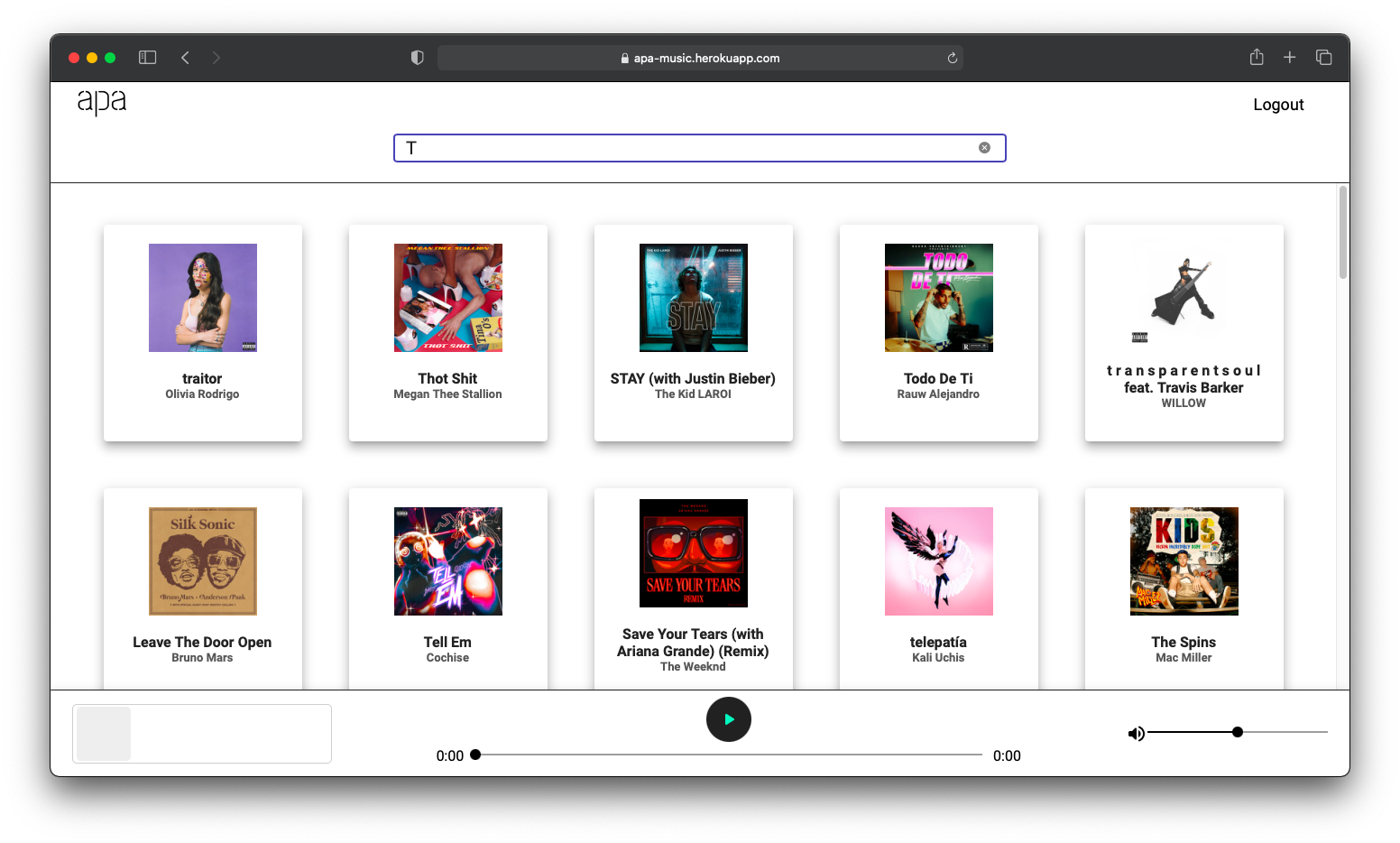
Task: Click artist Mac Miller
Action: (x=1184, y=658)
